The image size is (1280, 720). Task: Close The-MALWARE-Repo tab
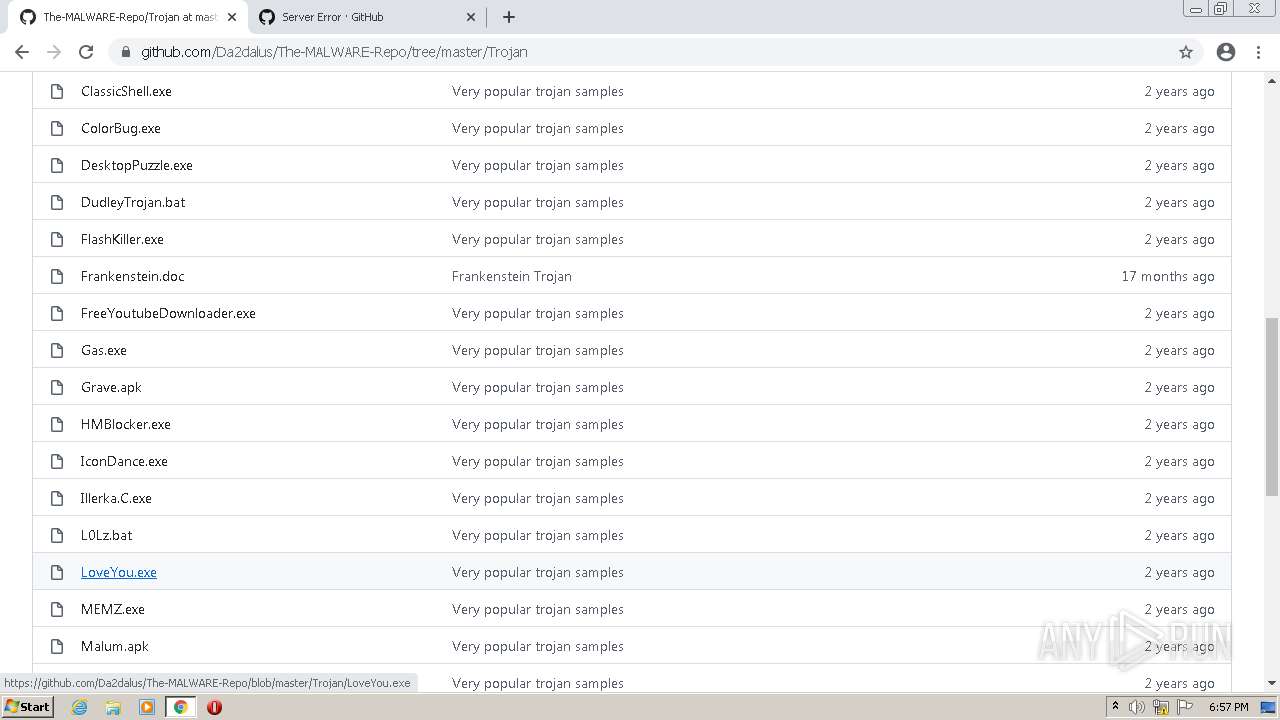tap(231, 17)
